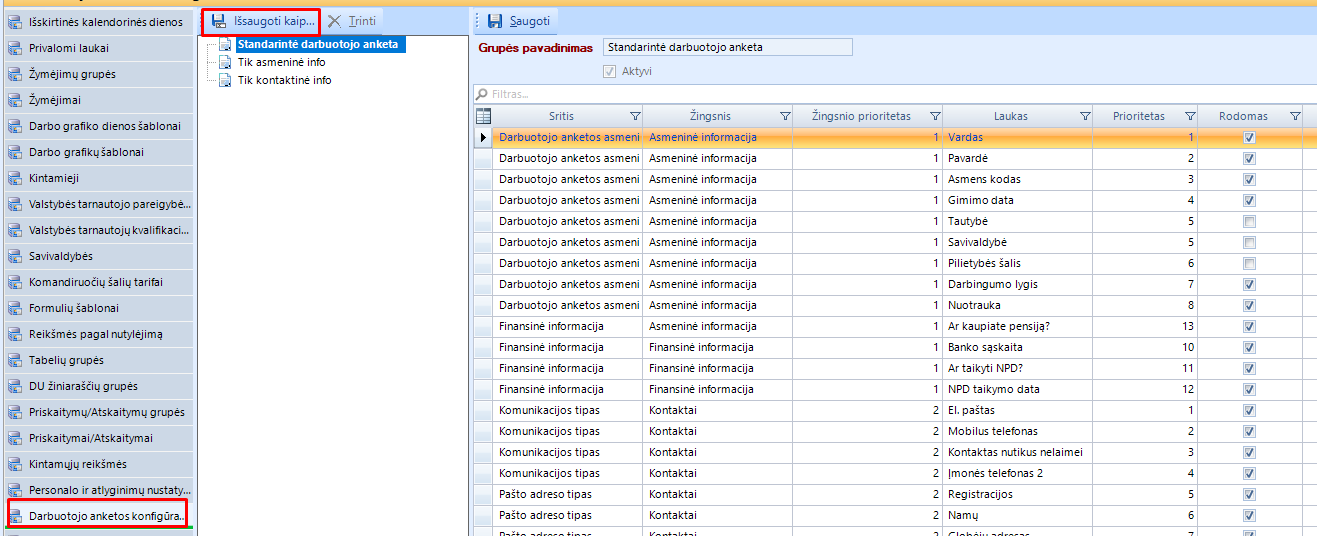Screen dimensions: 1317x536
Task: Toggle Rodomas checkbox for Pavardė row
Action: point(1249,158)
